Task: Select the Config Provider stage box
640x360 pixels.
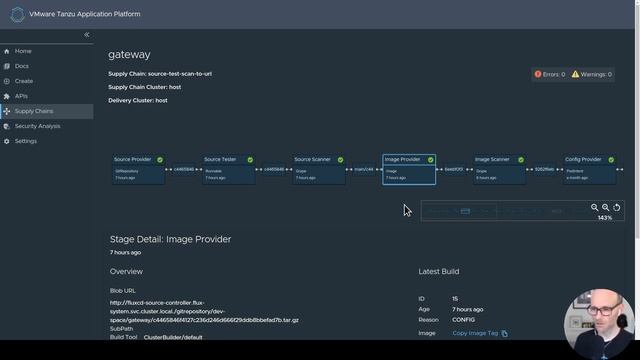Action: tap(589, 169)
